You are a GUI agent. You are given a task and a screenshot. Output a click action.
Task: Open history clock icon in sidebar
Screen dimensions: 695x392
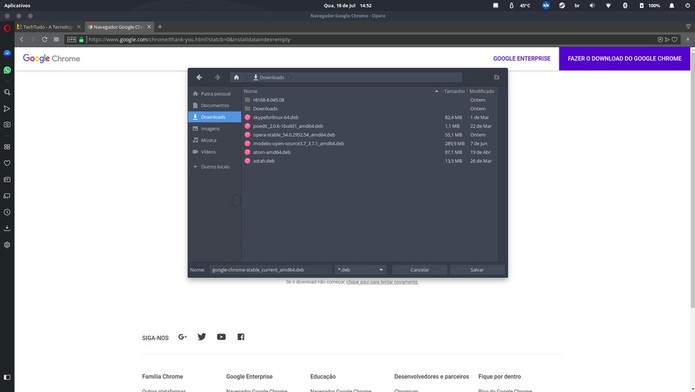(7, 212)
